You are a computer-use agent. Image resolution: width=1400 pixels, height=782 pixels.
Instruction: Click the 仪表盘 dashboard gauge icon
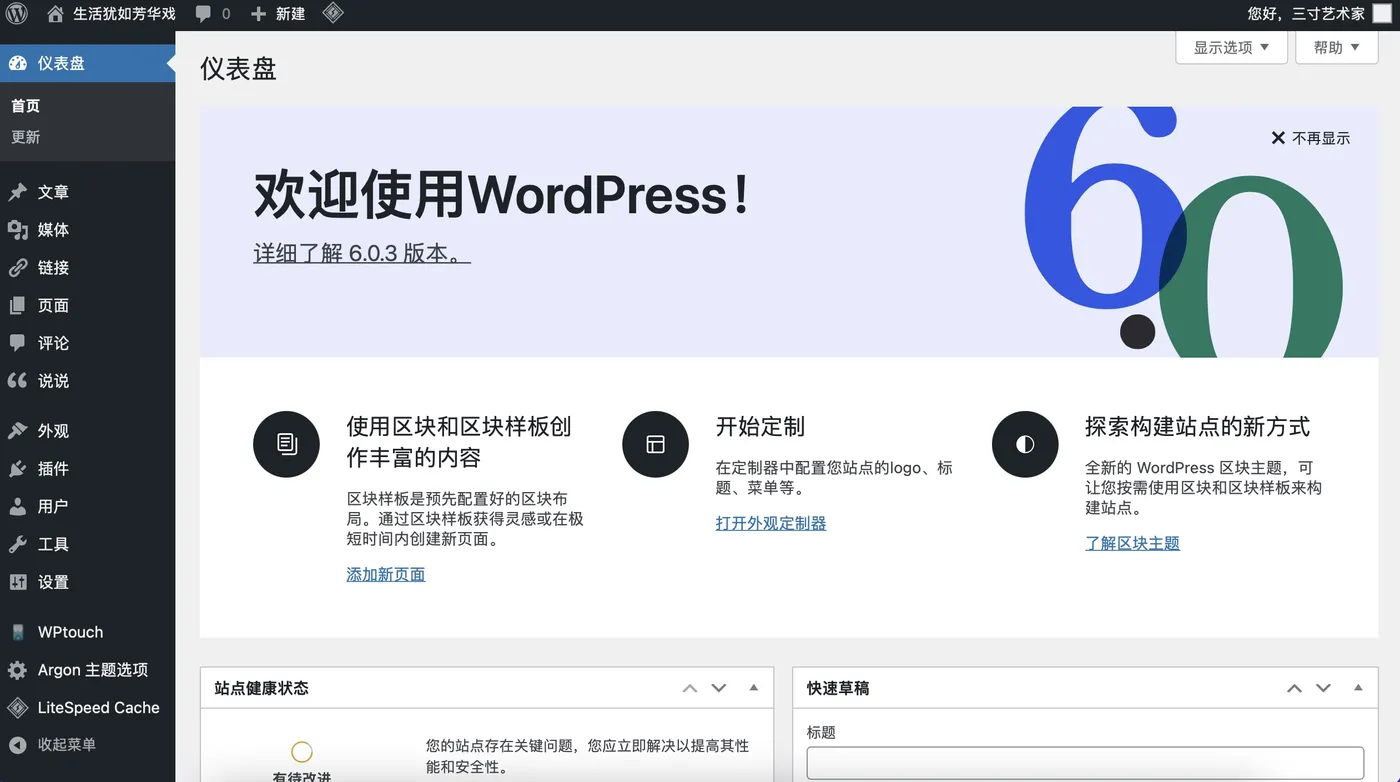point(18,63)
